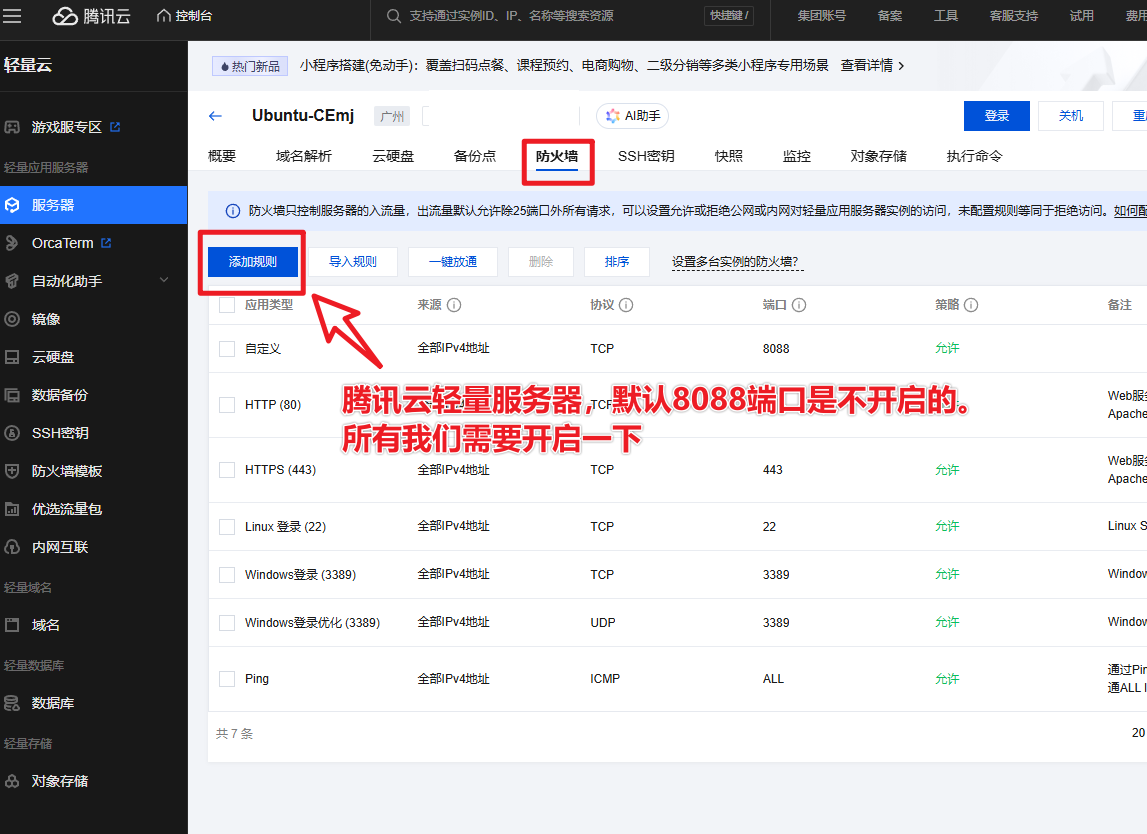Click the 控制台 home icon
1147x834 pixels.
click(x=164, y=16)
